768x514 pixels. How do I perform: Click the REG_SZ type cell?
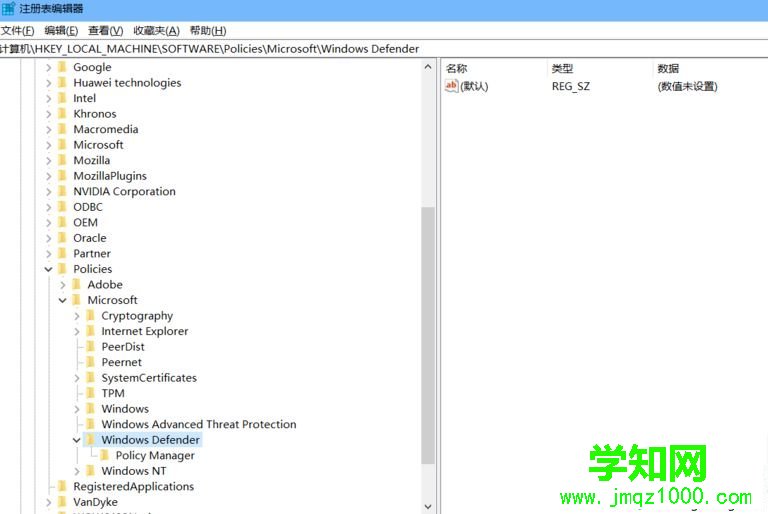571,86
